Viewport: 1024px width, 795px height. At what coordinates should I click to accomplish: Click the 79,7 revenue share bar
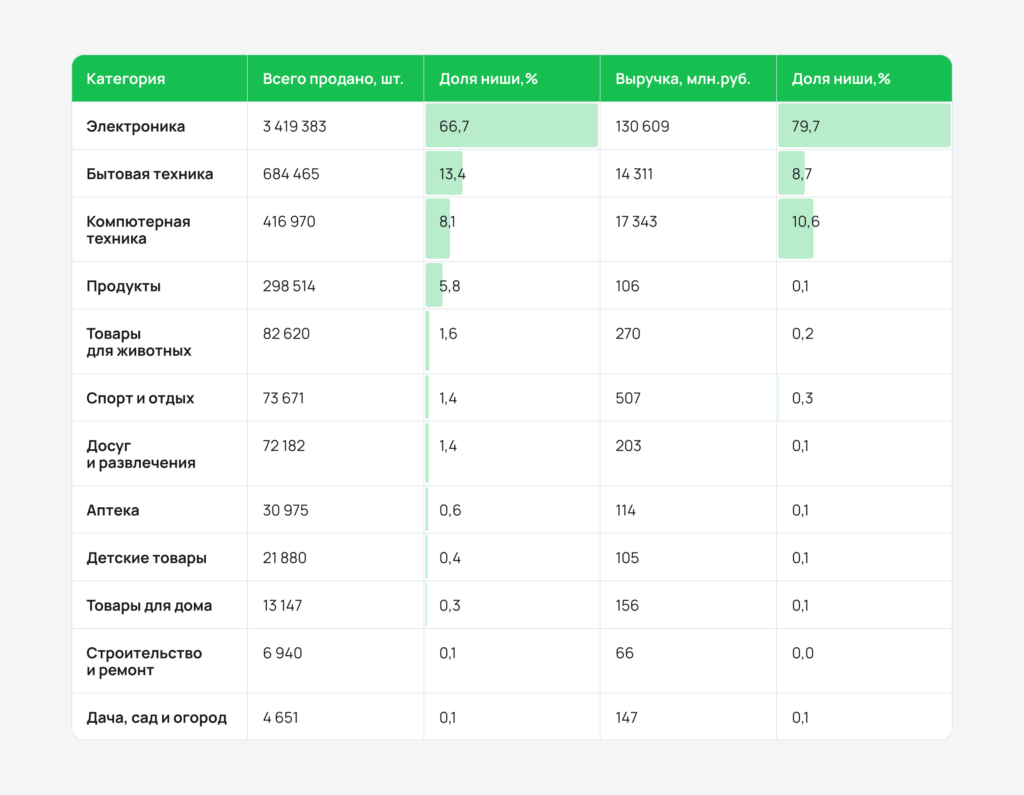[863, 126]
